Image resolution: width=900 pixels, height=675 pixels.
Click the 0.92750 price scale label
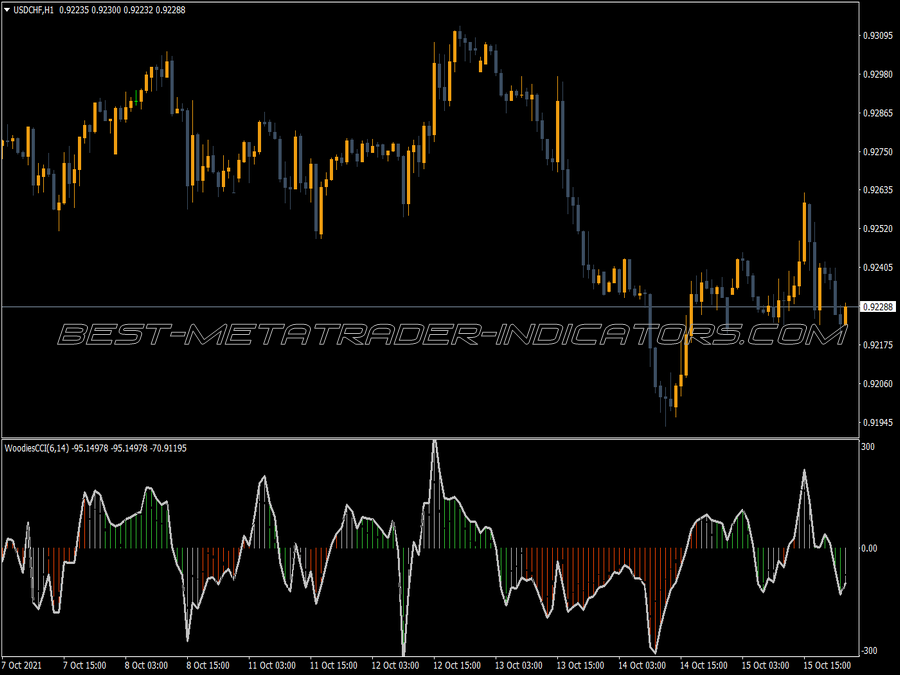click(878, 152)
